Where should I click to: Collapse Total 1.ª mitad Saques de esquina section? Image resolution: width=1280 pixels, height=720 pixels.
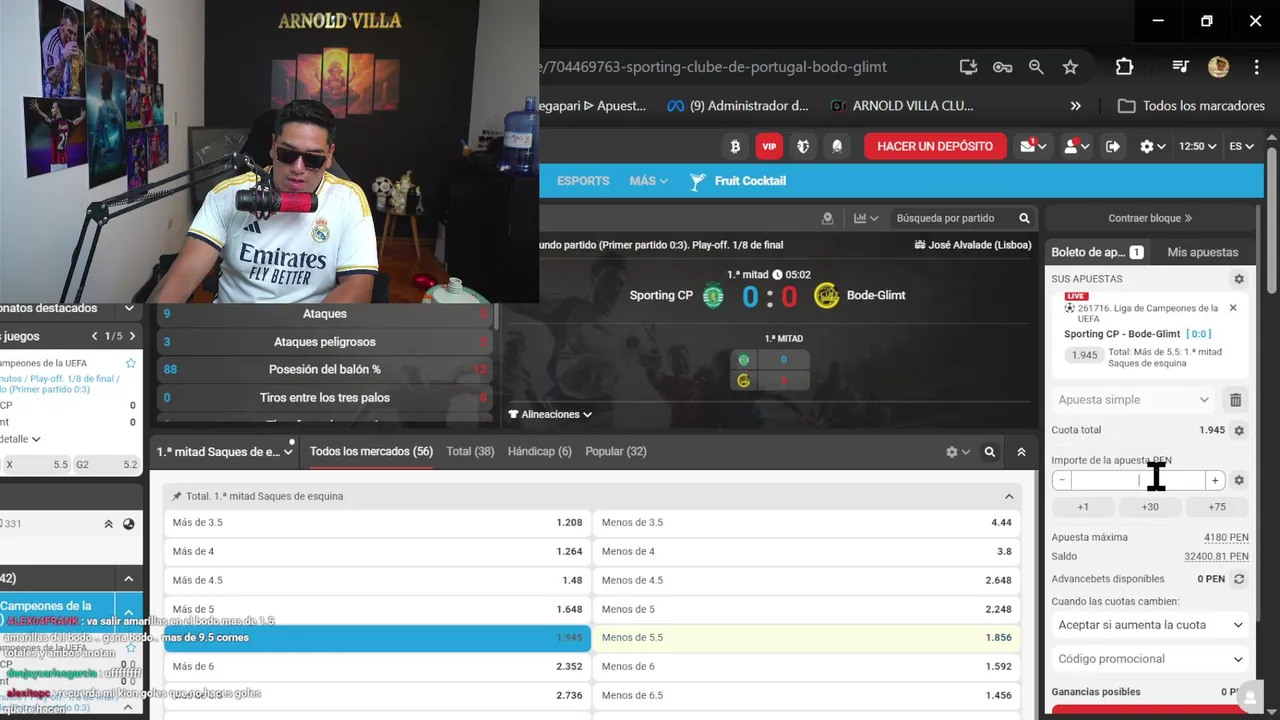pos(1009,496)
